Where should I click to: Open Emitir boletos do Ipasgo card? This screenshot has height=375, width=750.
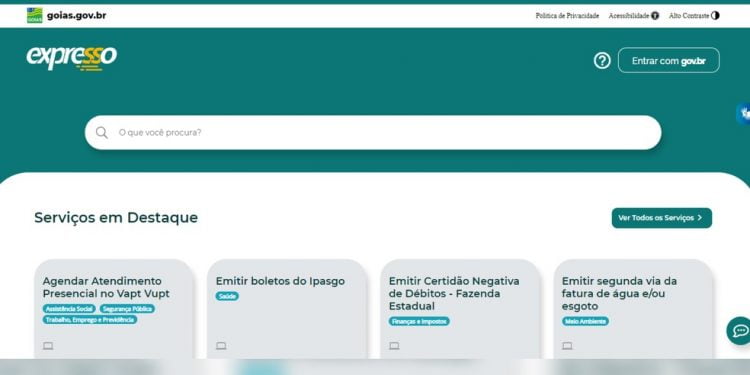287,309
